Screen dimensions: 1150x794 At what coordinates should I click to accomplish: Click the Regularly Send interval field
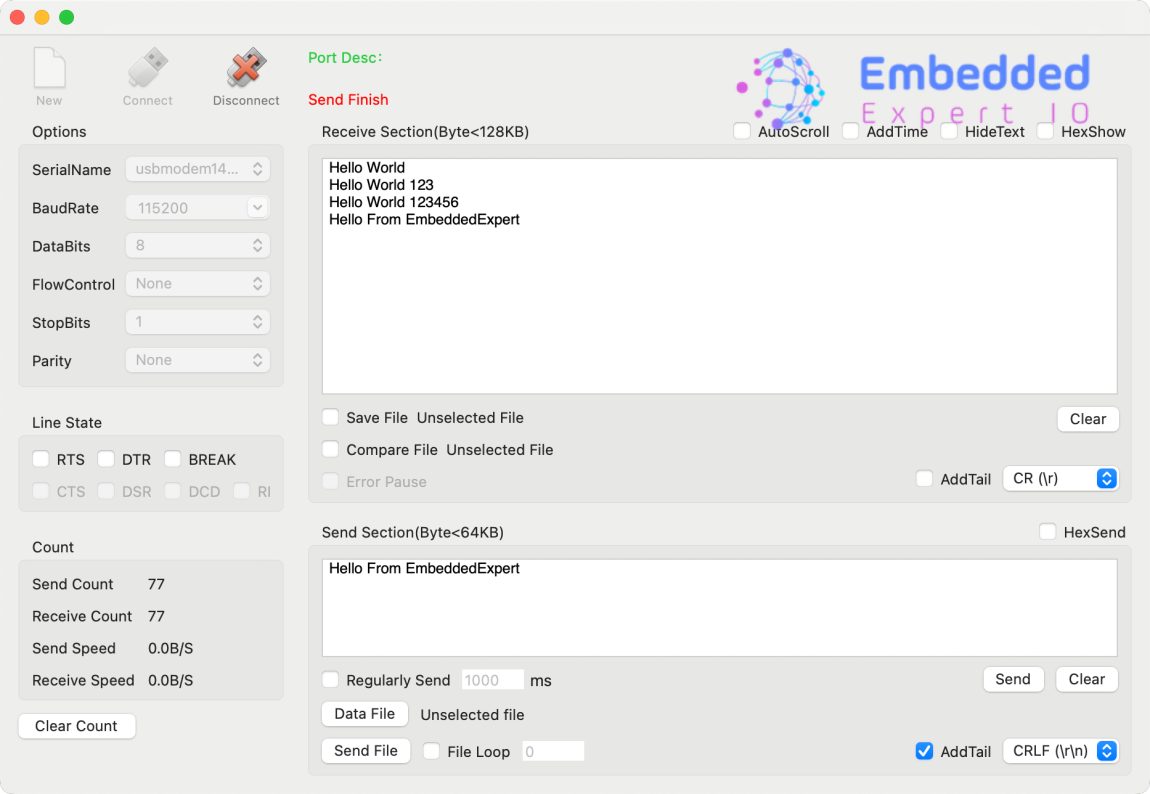click(x=492, y=679)
